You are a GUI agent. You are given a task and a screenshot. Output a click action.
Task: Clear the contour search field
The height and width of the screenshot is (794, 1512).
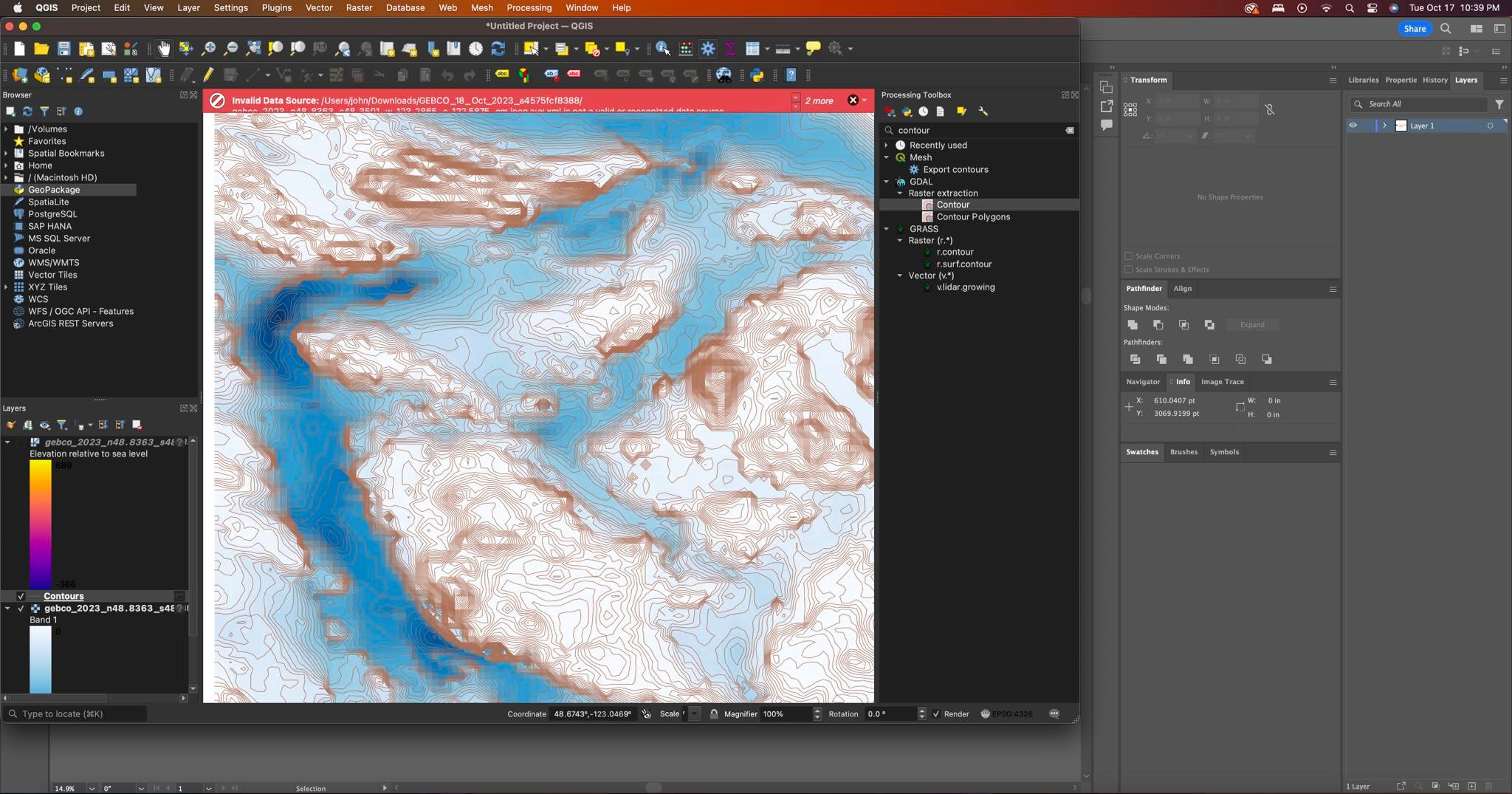pos(1070,130)
